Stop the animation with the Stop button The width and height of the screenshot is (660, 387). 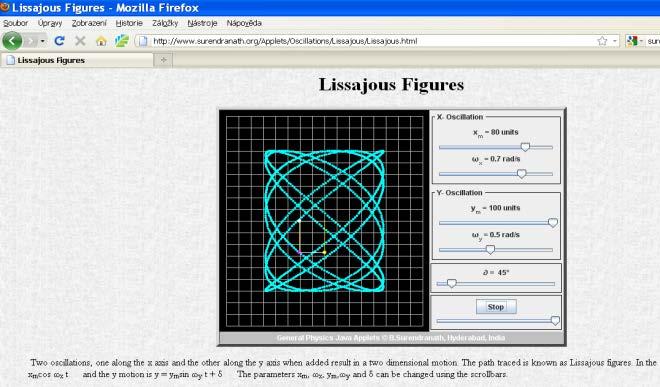pos(496,307)
